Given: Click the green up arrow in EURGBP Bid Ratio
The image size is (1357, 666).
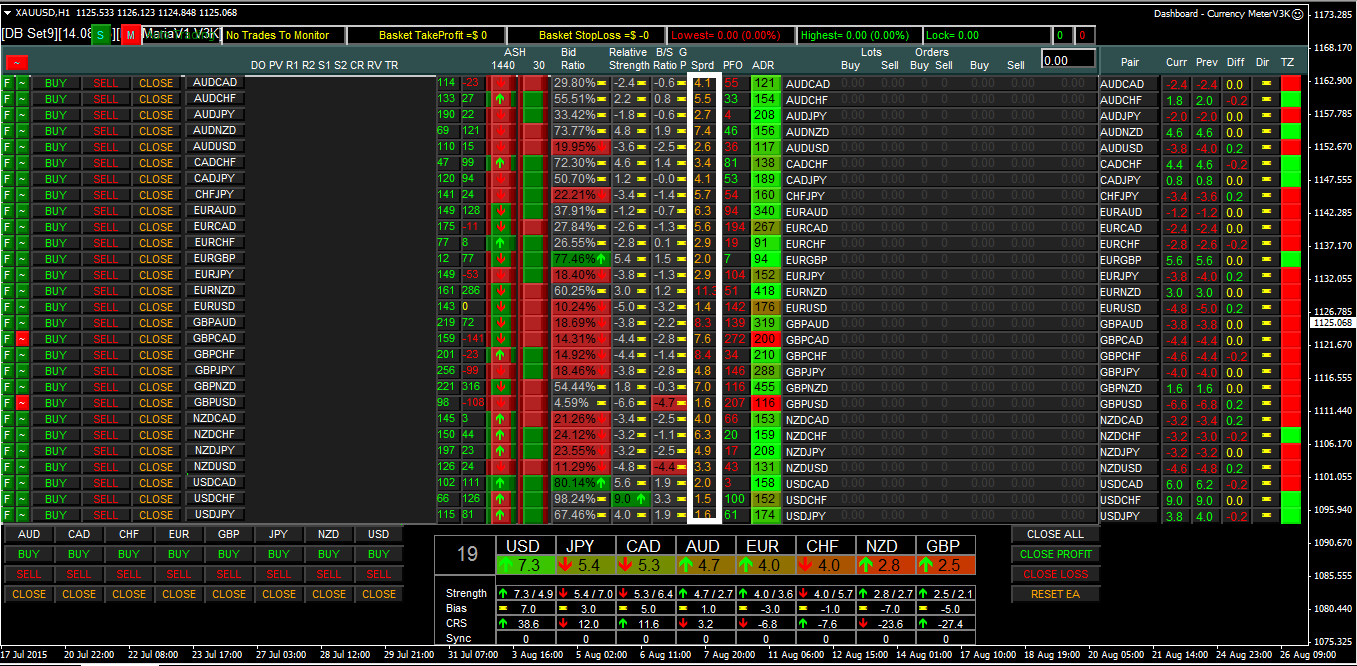Looking at the screenshot, I should point(602,259).
